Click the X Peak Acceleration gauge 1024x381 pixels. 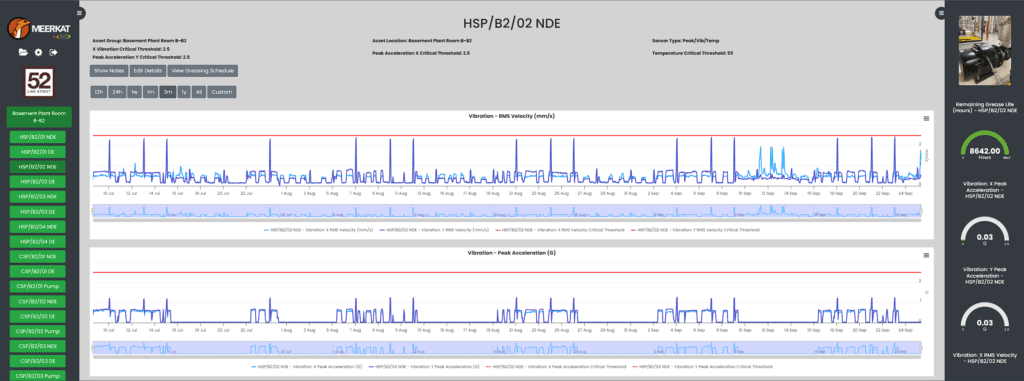[984, 231]
